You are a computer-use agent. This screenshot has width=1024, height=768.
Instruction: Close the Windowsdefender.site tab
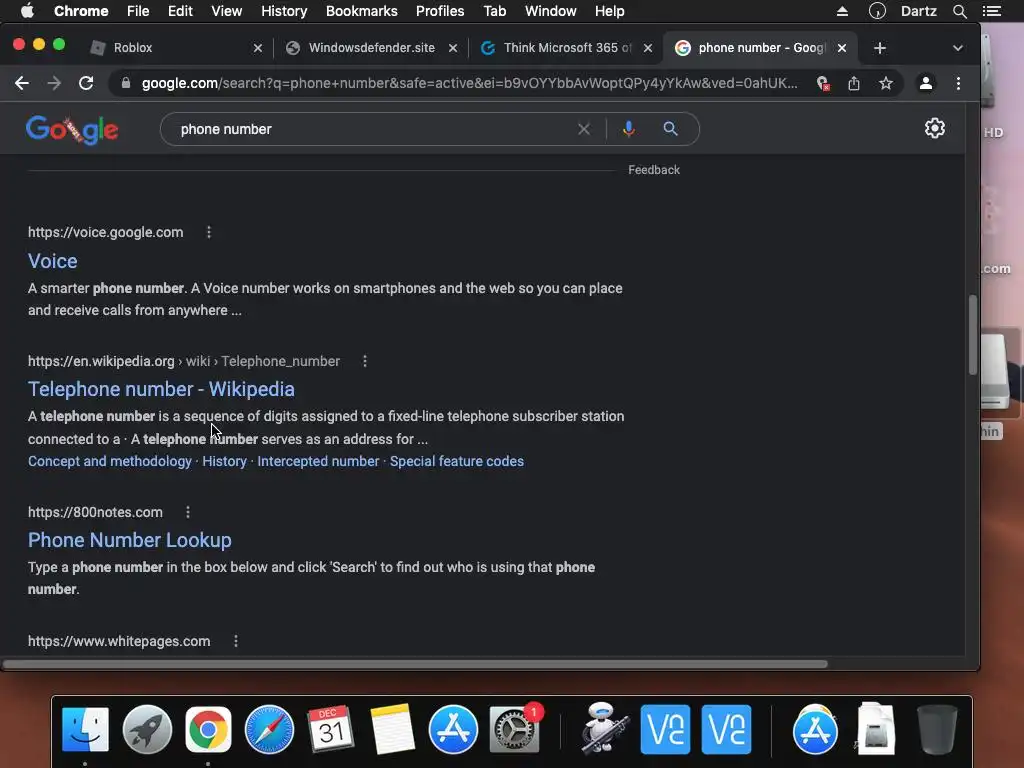453,48
